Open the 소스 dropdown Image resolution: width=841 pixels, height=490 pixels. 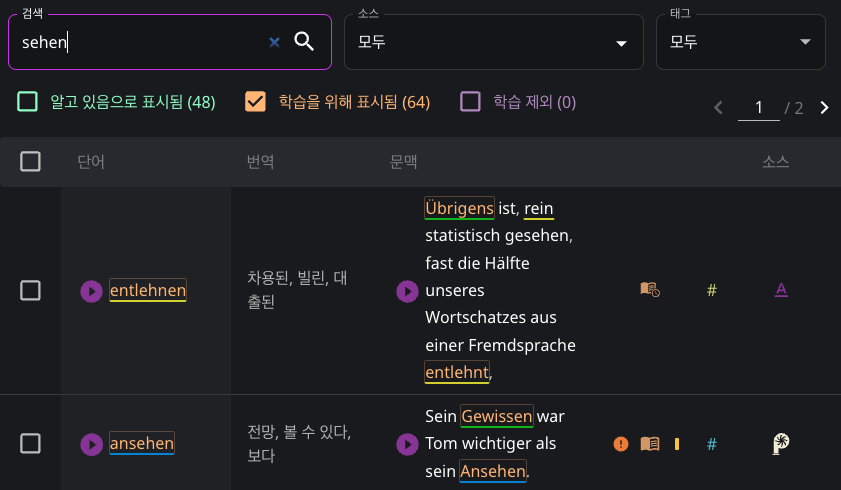coord(493,42)
